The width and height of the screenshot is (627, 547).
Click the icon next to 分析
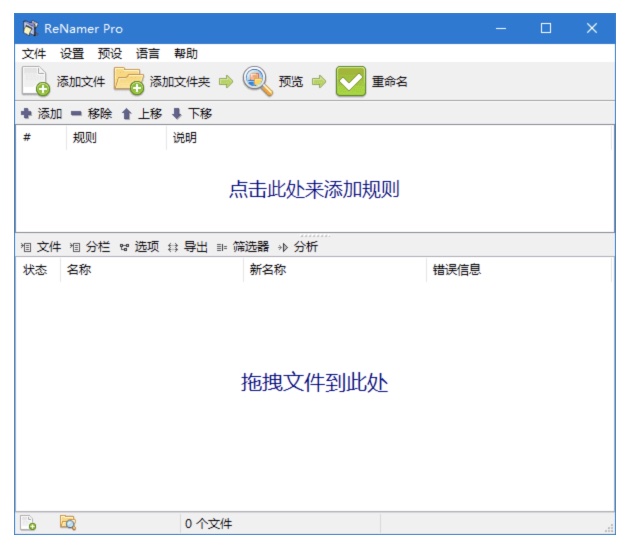283,248
